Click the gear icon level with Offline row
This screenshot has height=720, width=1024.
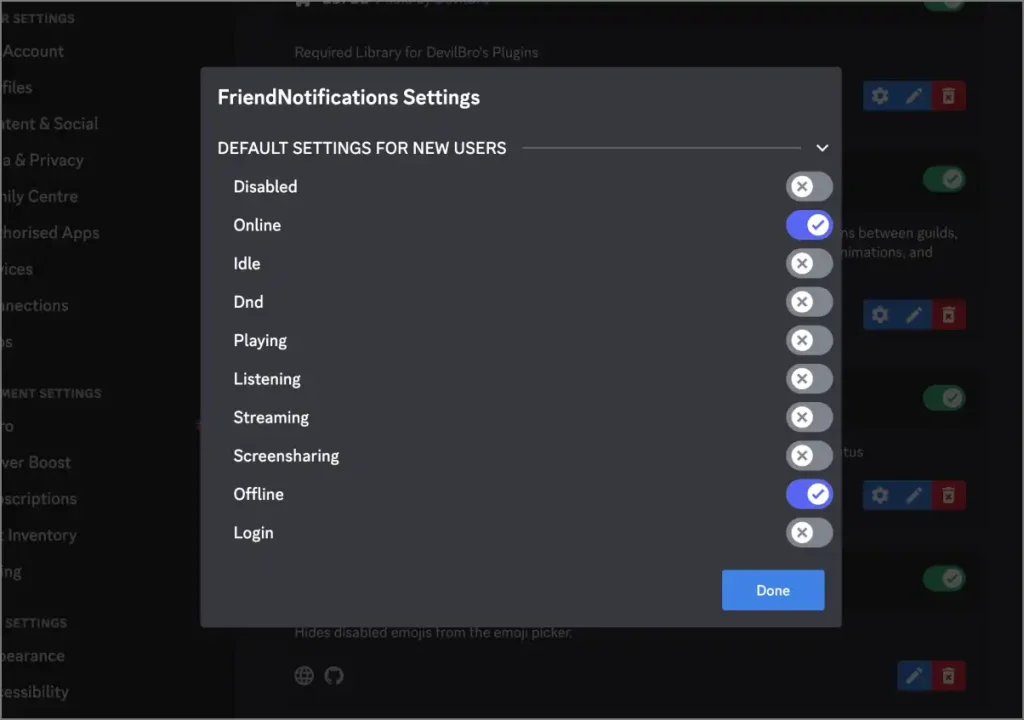tap(880, 495)
